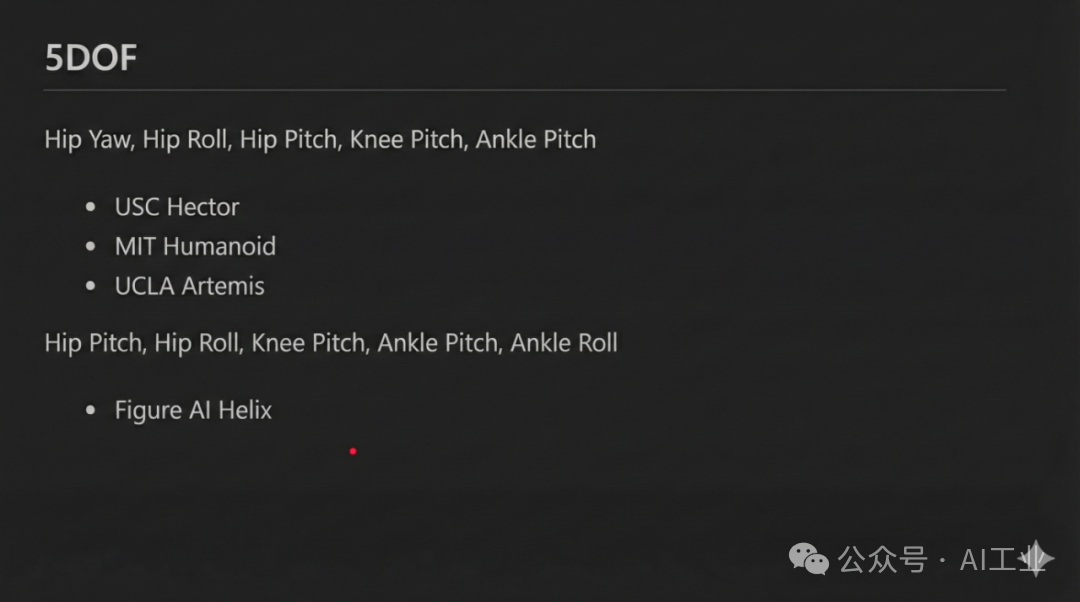Click Ankle Pitch ending the first joint list
Image resolution: width=1080 pixels, height=602 pixels.
click(x=536, y=139)
